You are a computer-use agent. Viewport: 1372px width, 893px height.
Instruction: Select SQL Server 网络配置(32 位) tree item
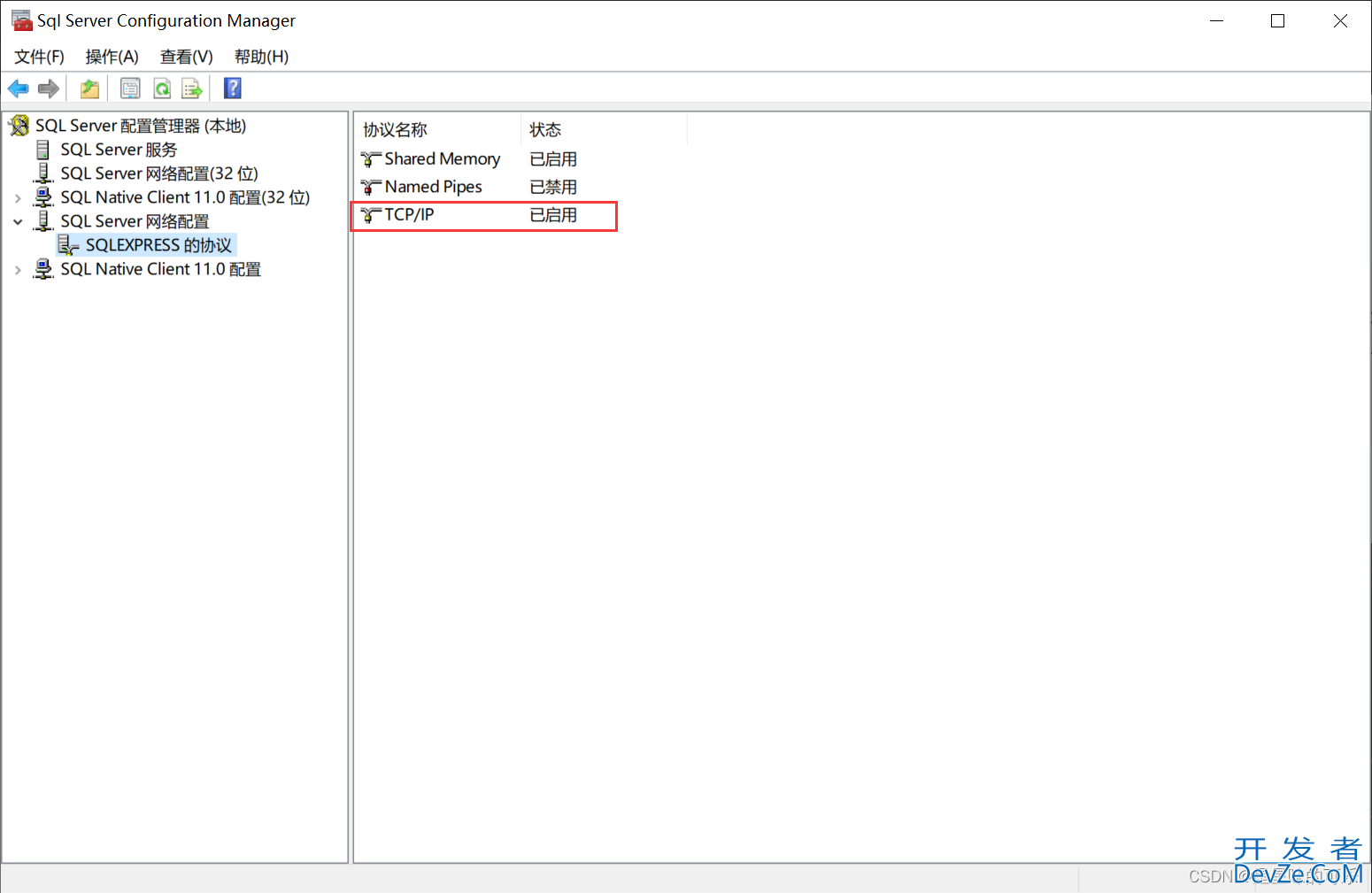[159, 173]
